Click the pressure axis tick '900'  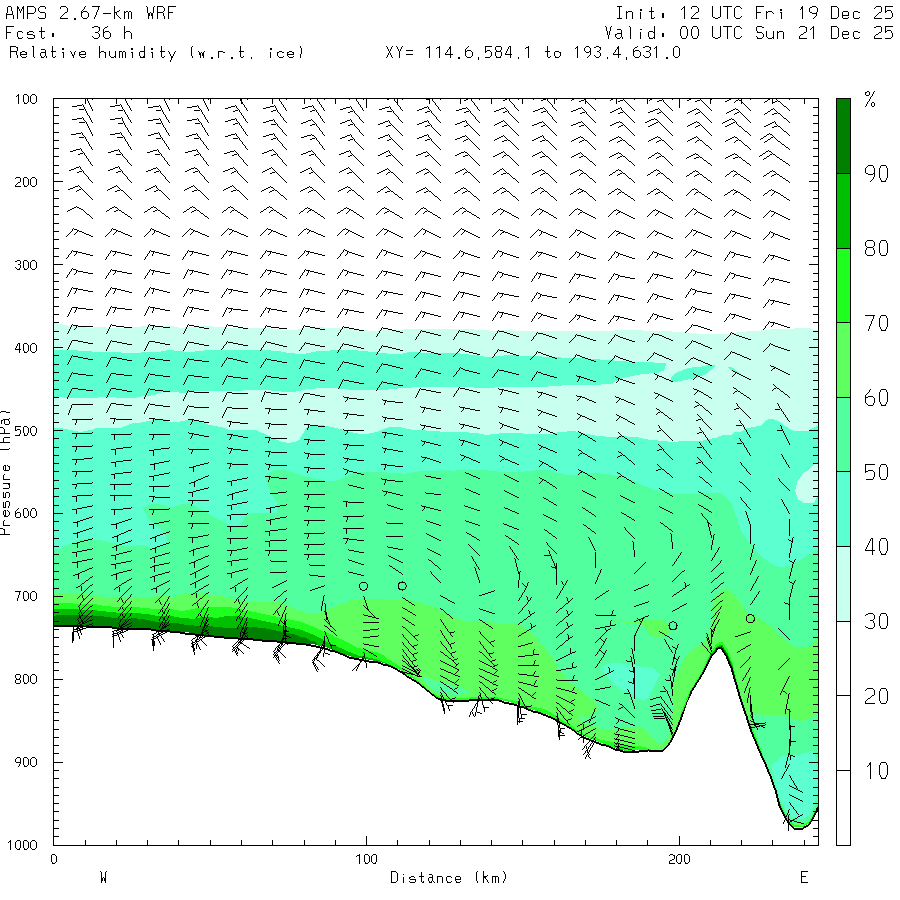click(26, 762)
